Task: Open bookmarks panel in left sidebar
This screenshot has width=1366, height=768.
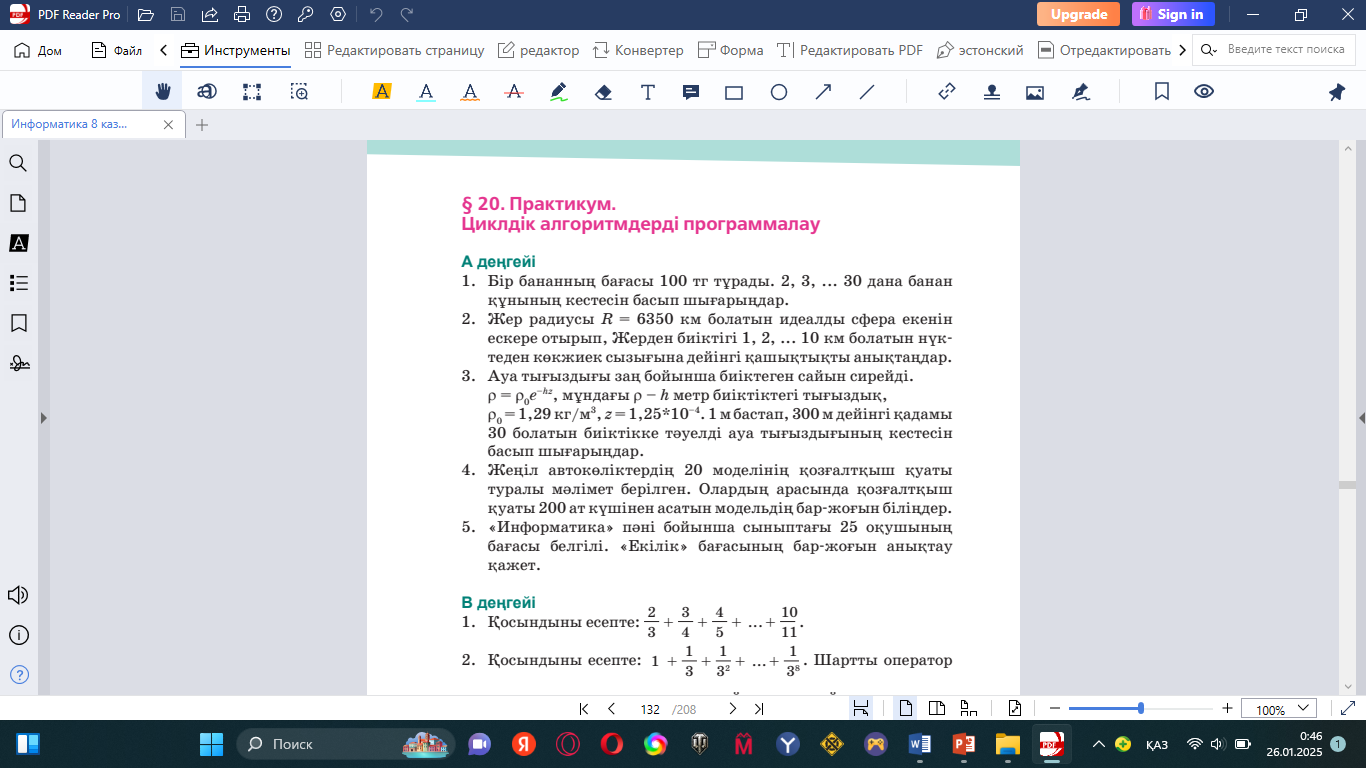Action: click(18, 323)
